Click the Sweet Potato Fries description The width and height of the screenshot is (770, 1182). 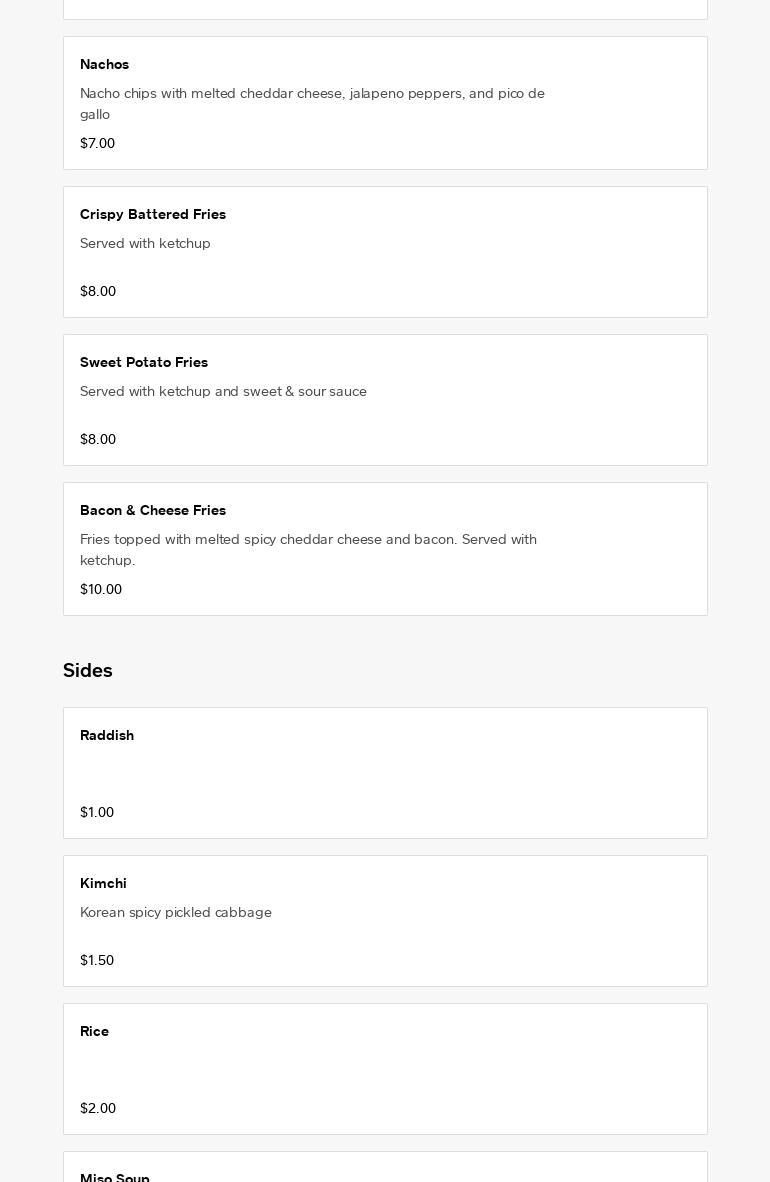223,391
